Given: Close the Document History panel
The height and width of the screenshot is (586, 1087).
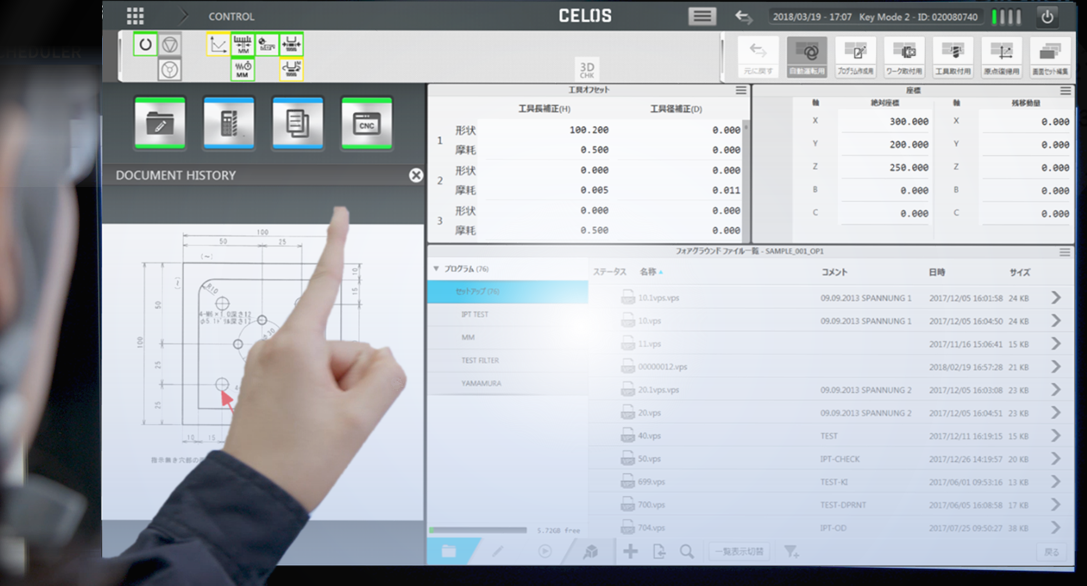Looking at the screenshot, I should (x=415, y=175).
